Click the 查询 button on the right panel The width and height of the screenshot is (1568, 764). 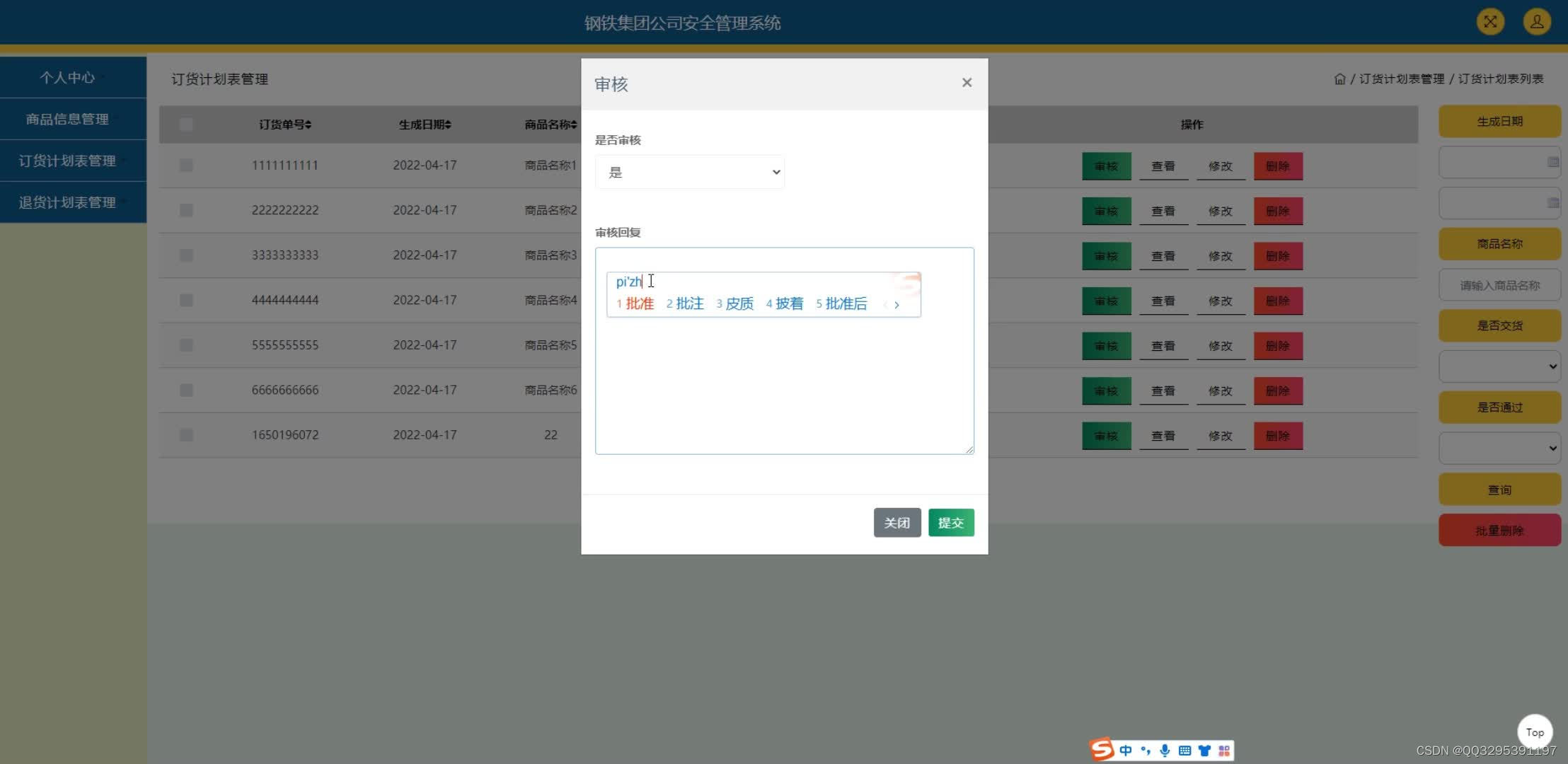click(x=1499, y=490)
